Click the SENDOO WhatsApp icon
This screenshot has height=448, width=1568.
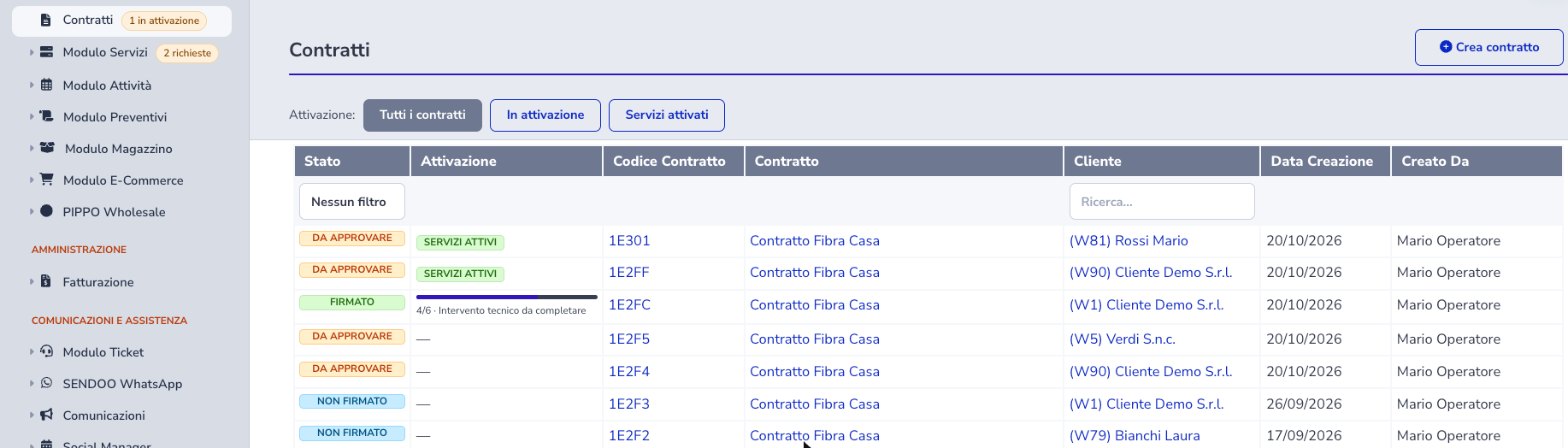(x=46, y=384)
